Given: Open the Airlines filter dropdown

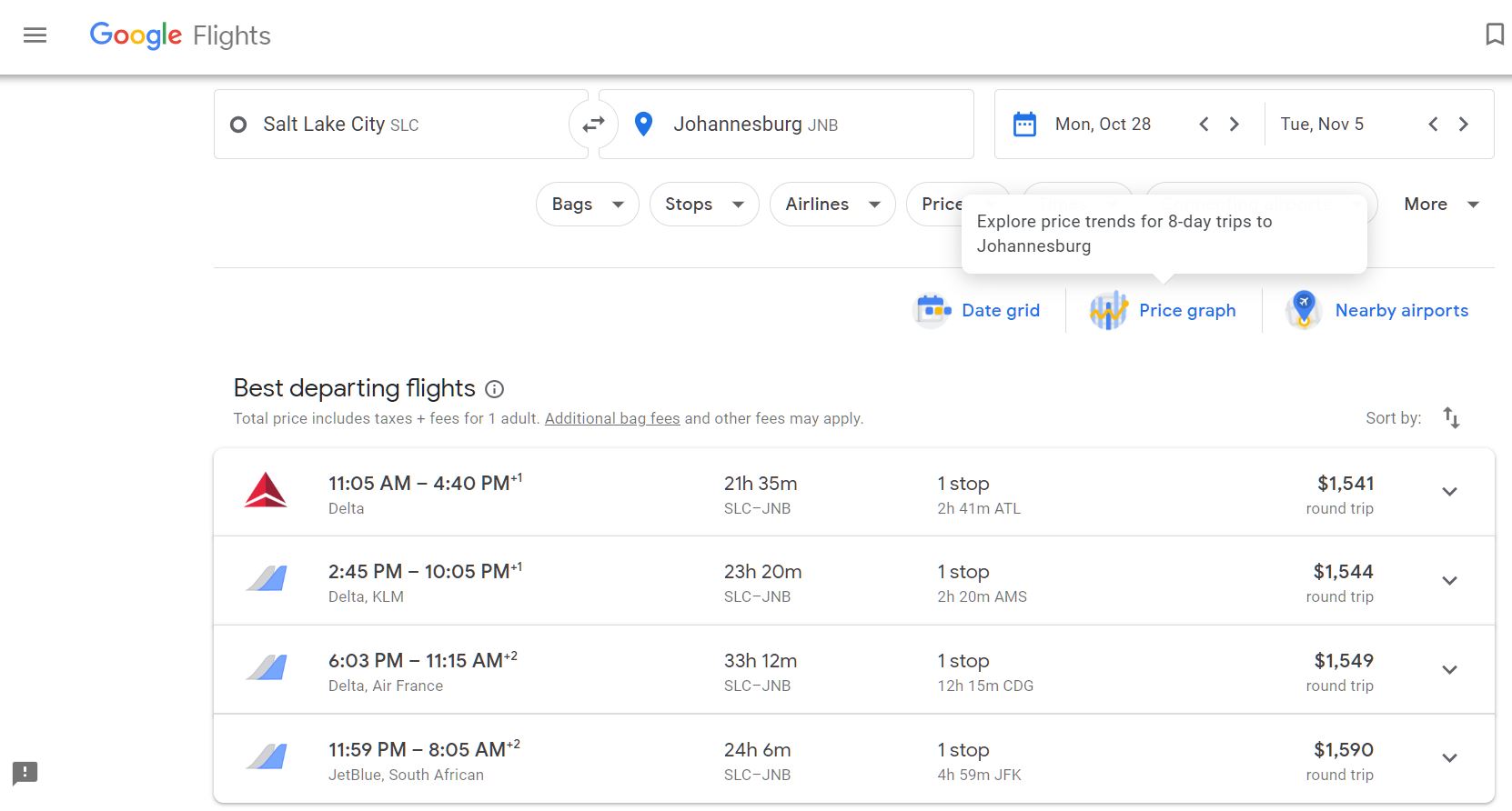Looking at the screenshot, I should (832, 205).
